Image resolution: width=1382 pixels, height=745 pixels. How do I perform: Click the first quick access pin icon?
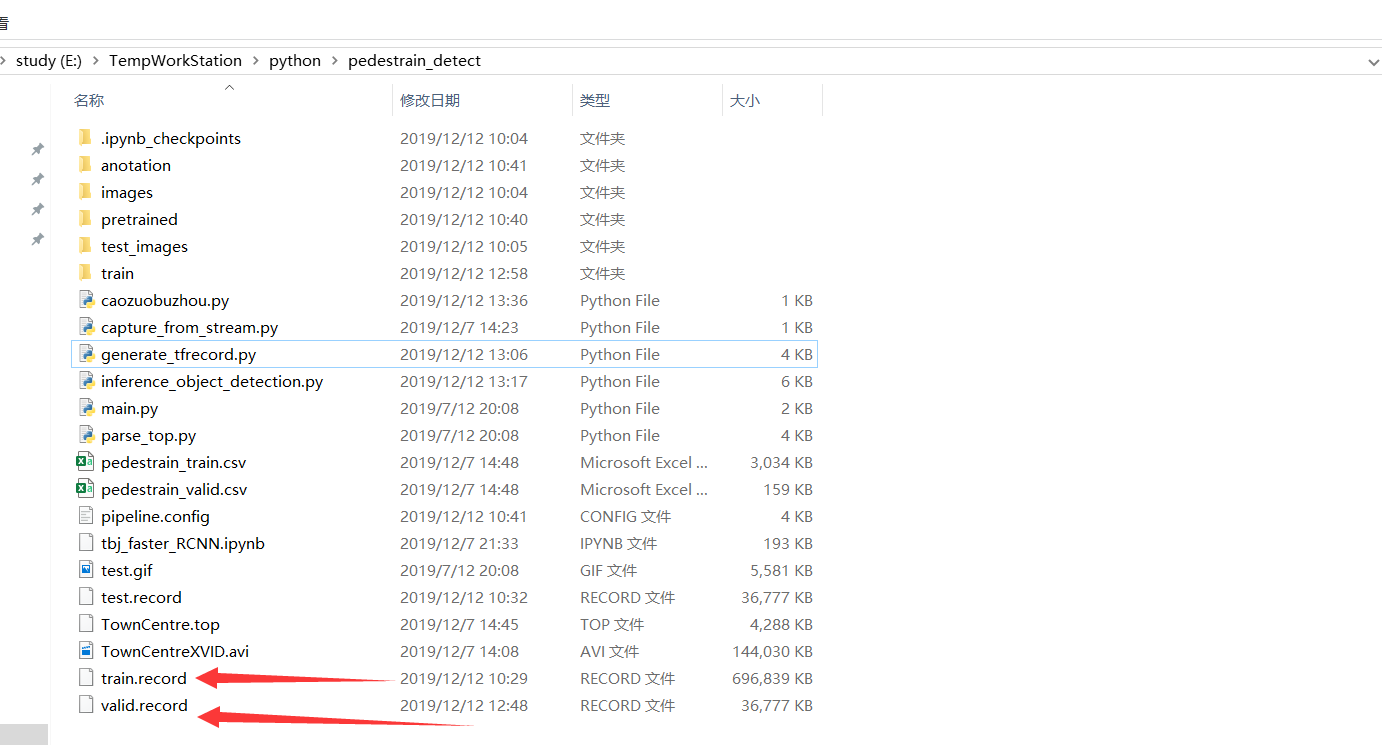pyautogui.click(x=37, y=149)
